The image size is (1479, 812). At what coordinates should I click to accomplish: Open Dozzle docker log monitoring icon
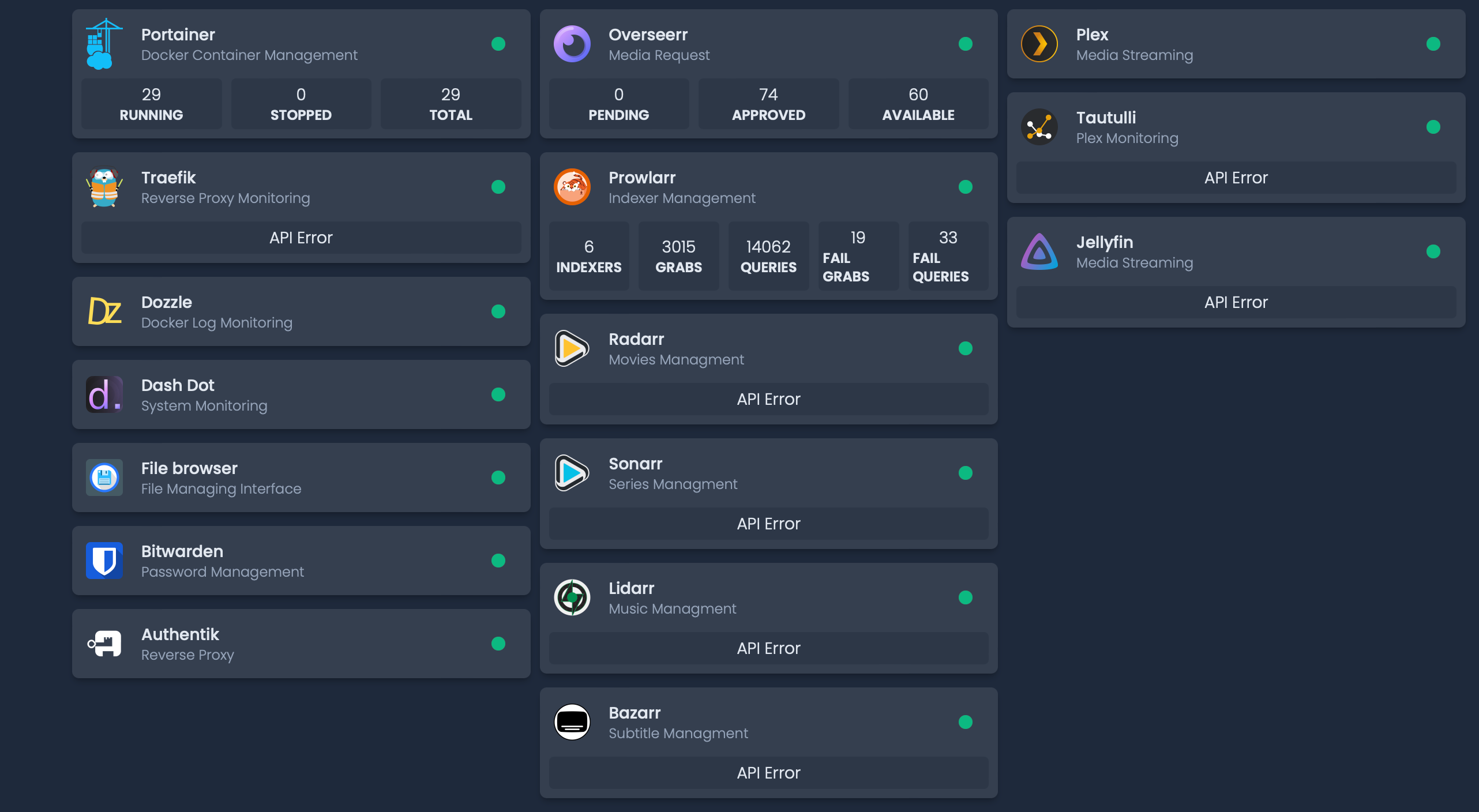104,311
